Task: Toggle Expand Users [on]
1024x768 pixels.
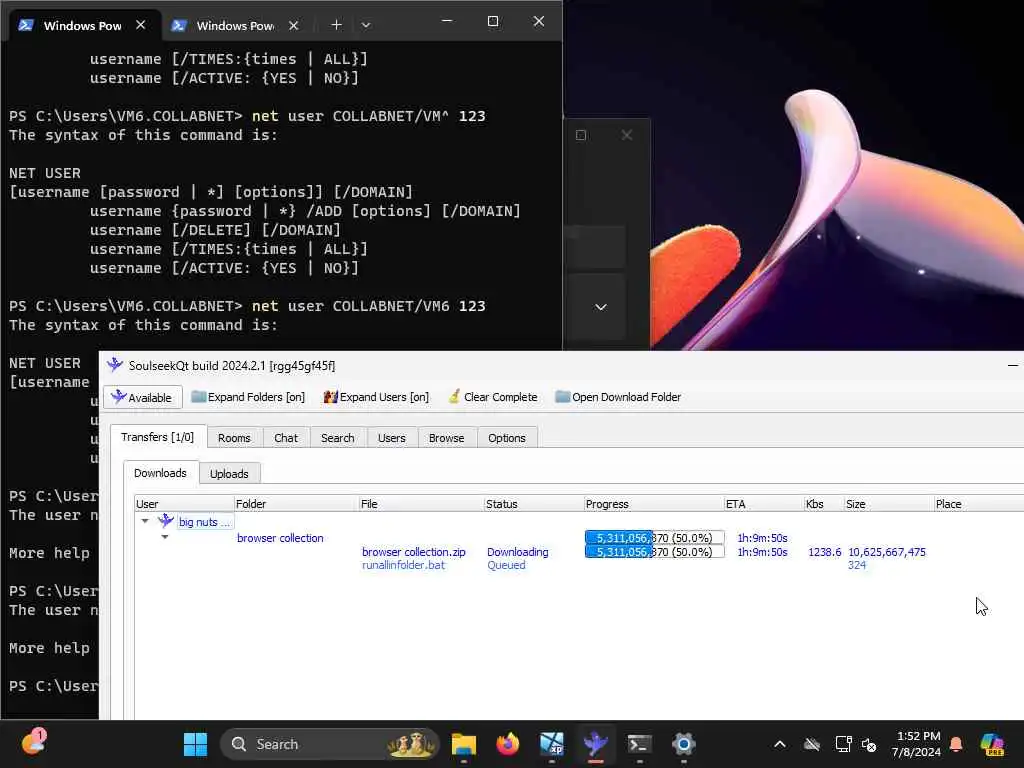Action: [x=376, y=397]
